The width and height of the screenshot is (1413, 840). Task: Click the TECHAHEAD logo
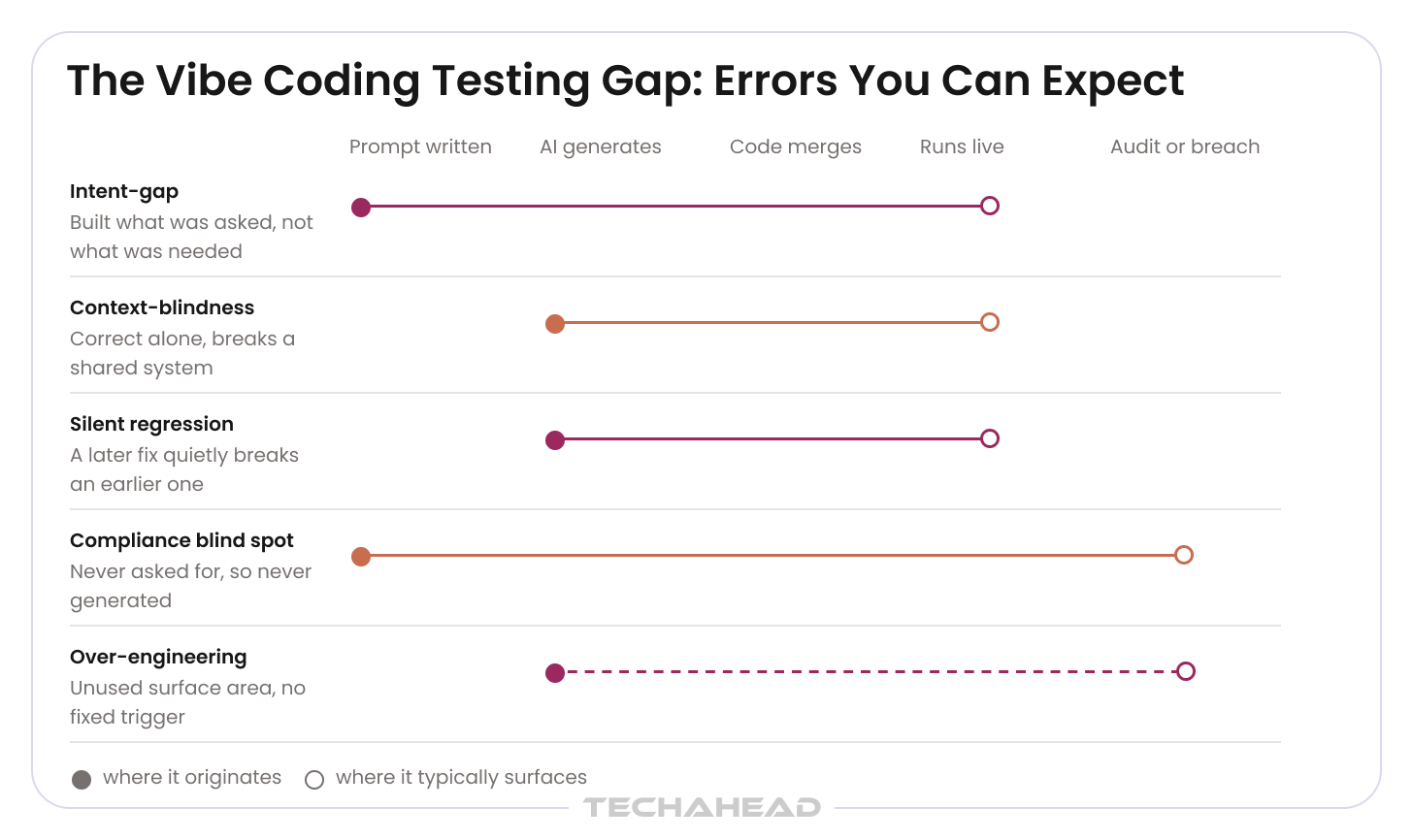[x=702, y=807]
